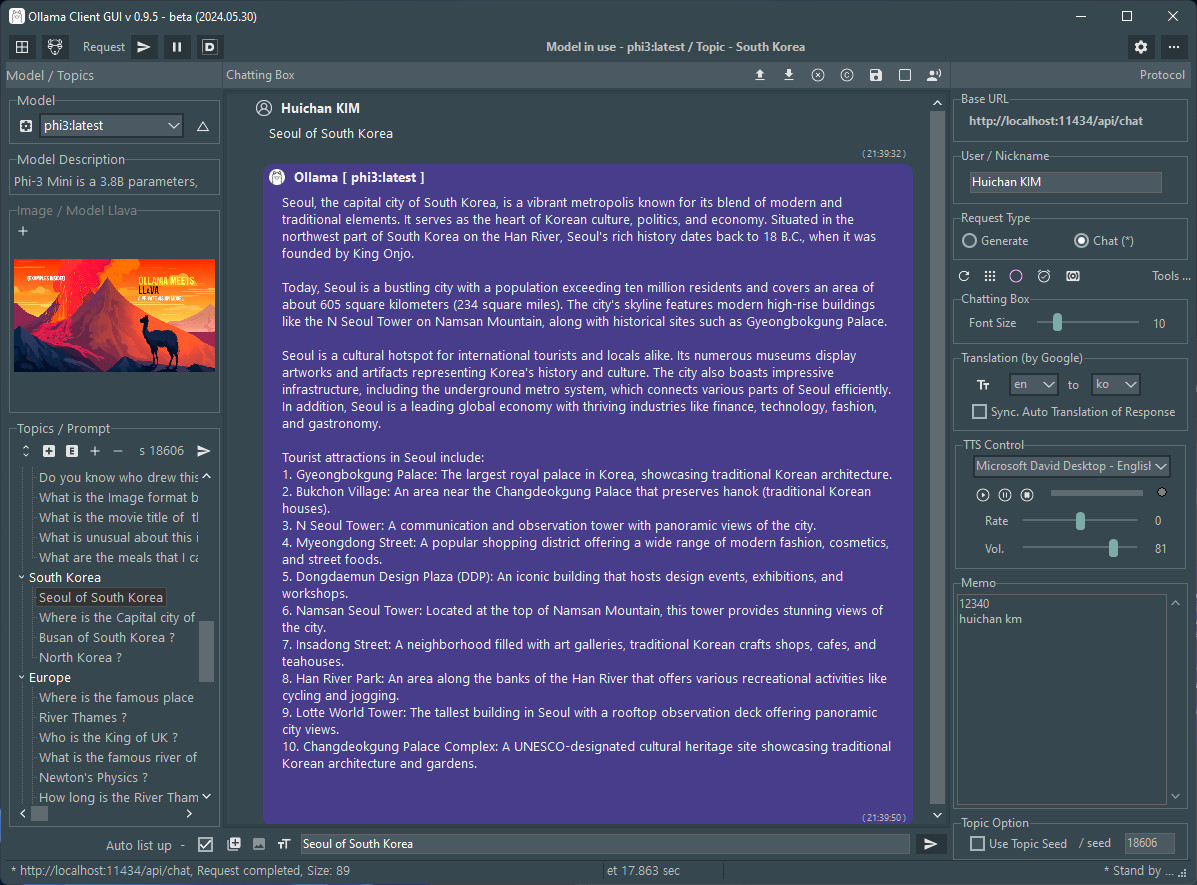The image size is (1197, 885).
Task: Click the add-copy icon near prompt input
Action: [234, 844]
